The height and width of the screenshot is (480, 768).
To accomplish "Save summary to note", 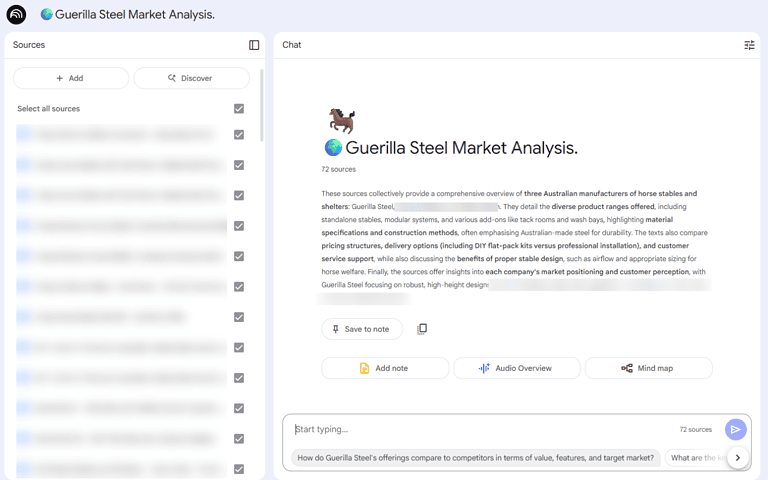I will (361, 329).
